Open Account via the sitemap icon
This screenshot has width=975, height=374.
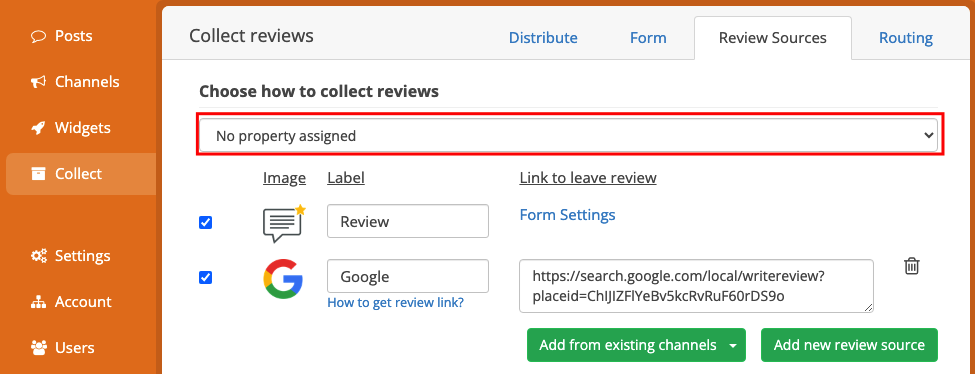pyautogui.click(x=39, y=302)
